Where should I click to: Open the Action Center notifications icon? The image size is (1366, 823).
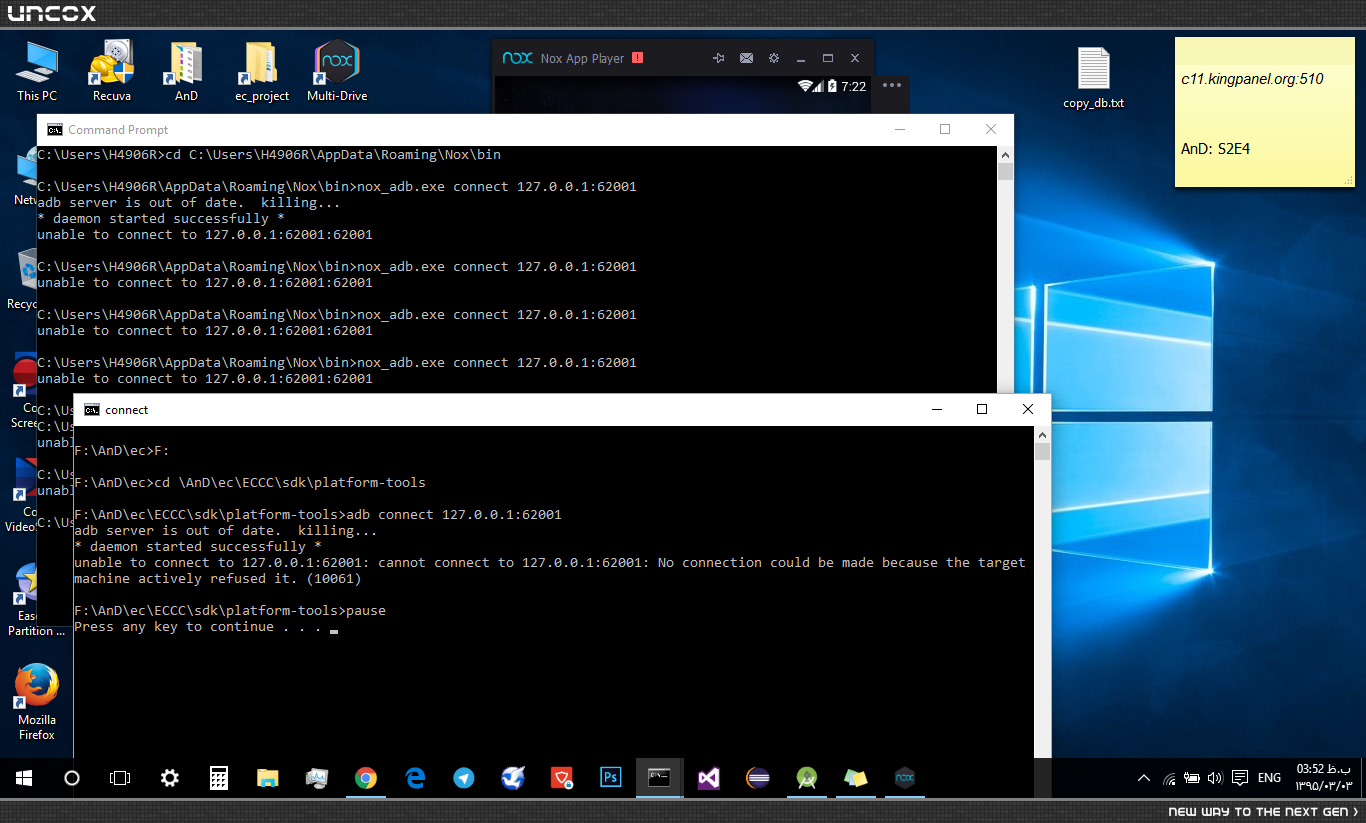[1240, 778]
